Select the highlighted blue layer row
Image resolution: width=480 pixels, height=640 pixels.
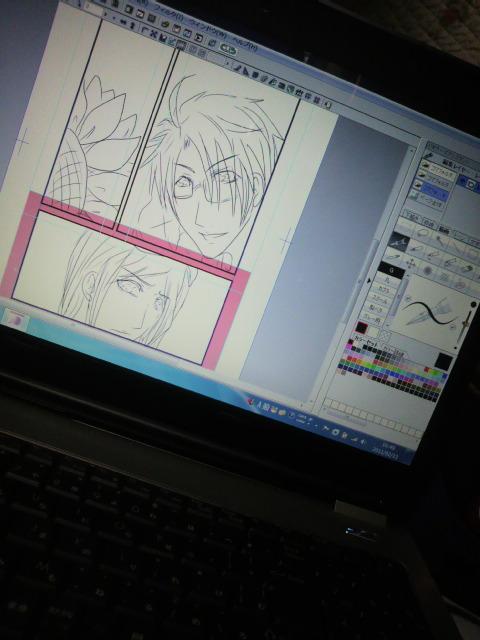pos(432,189)
